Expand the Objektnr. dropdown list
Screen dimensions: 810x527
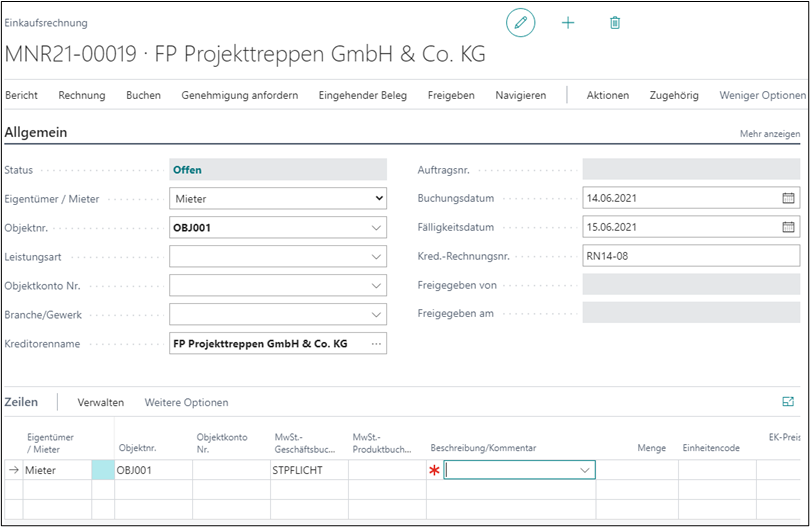(377, 228)
